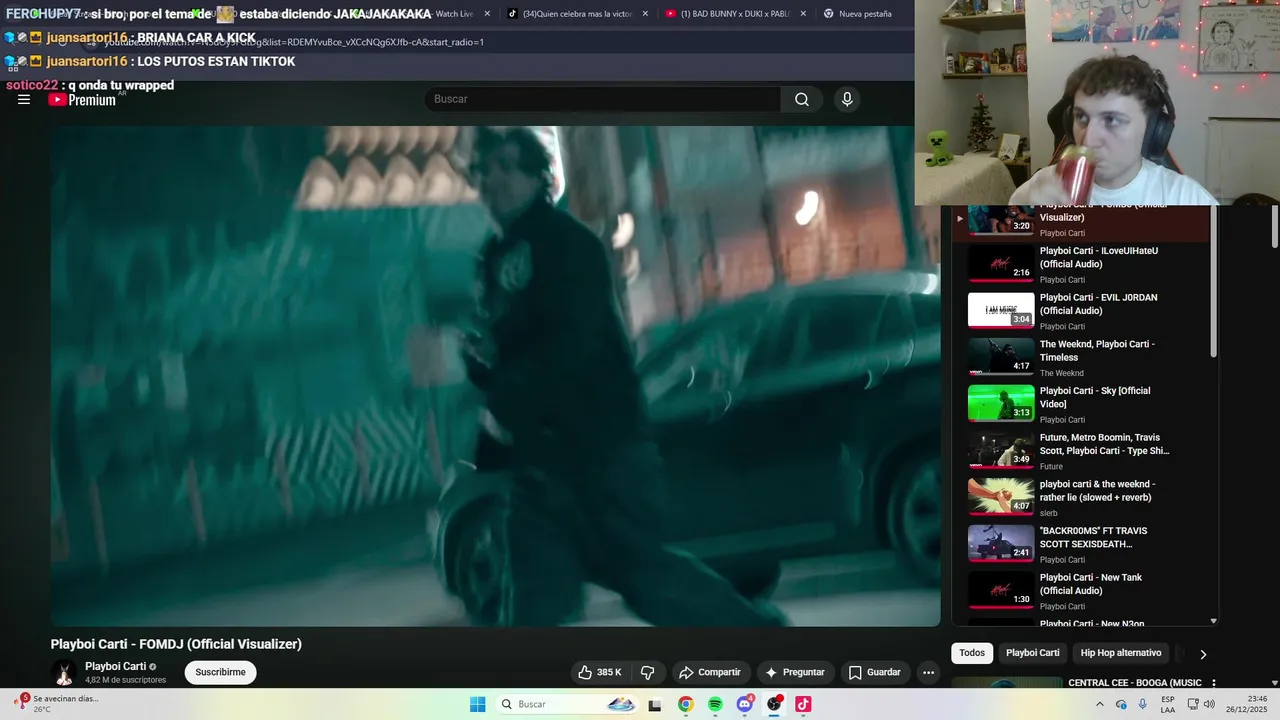This screenshot has width=1280, height=720.
Task: Open OBS Studio from taskbar
Action: pyautogui.click(x=774, y=704)
